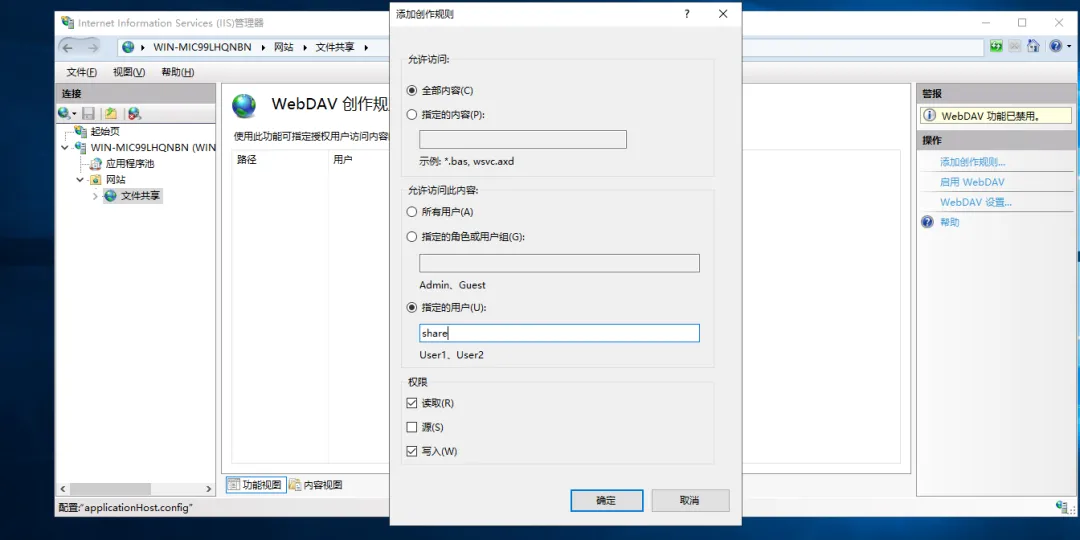This screenshot has width=1080, height=540.
Task: Click the 应用程序池 application pools icon
Action: (95, 164)
